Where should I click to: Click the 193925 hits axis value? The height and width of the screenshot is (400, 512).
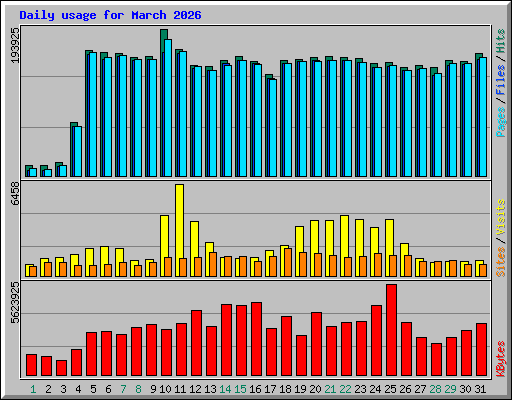coord(15,45)
